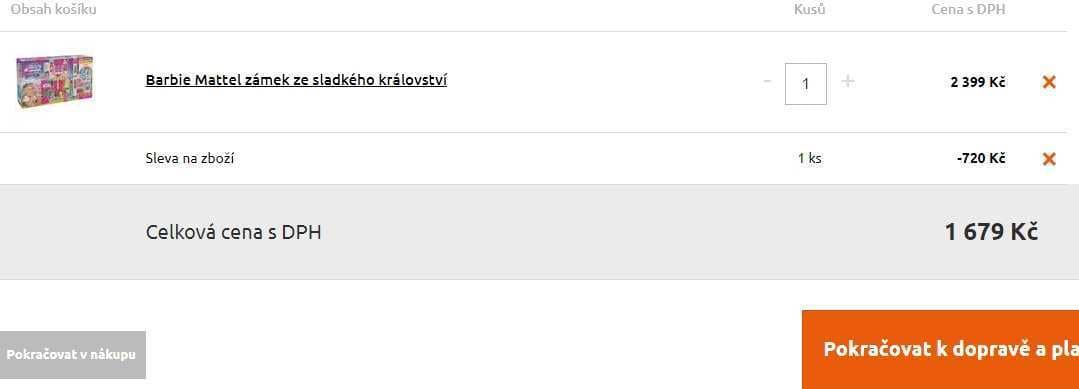The height and width of the screenshot is (389, 1079).
Task: Click the Sleva na zboží label
Action: 190,159
